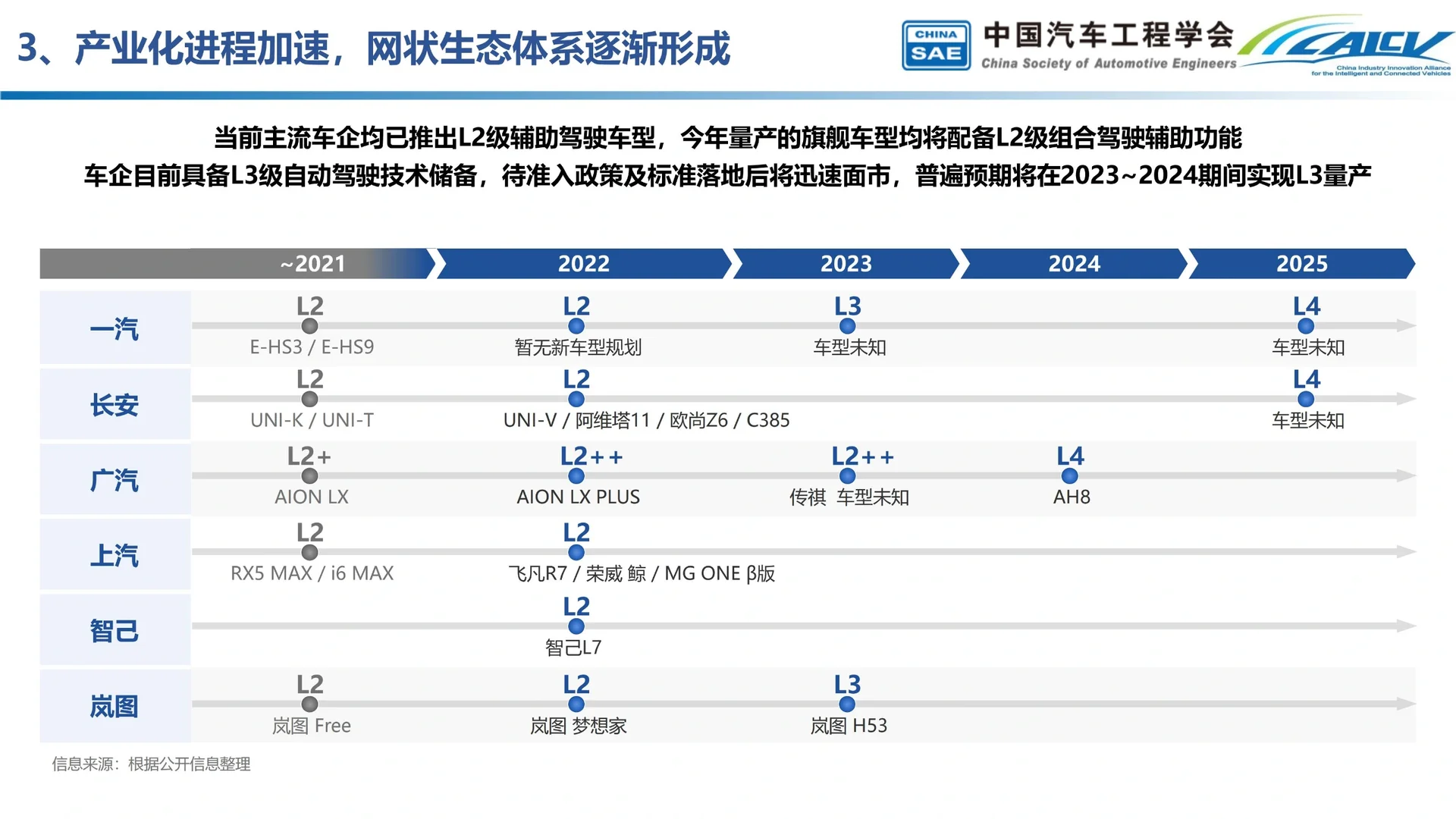Click 飞凡R7 / 荣威 鲸 / MG ONE β版 text
The width and height of the screenshot is (1456, 819).
coord(642,573)
